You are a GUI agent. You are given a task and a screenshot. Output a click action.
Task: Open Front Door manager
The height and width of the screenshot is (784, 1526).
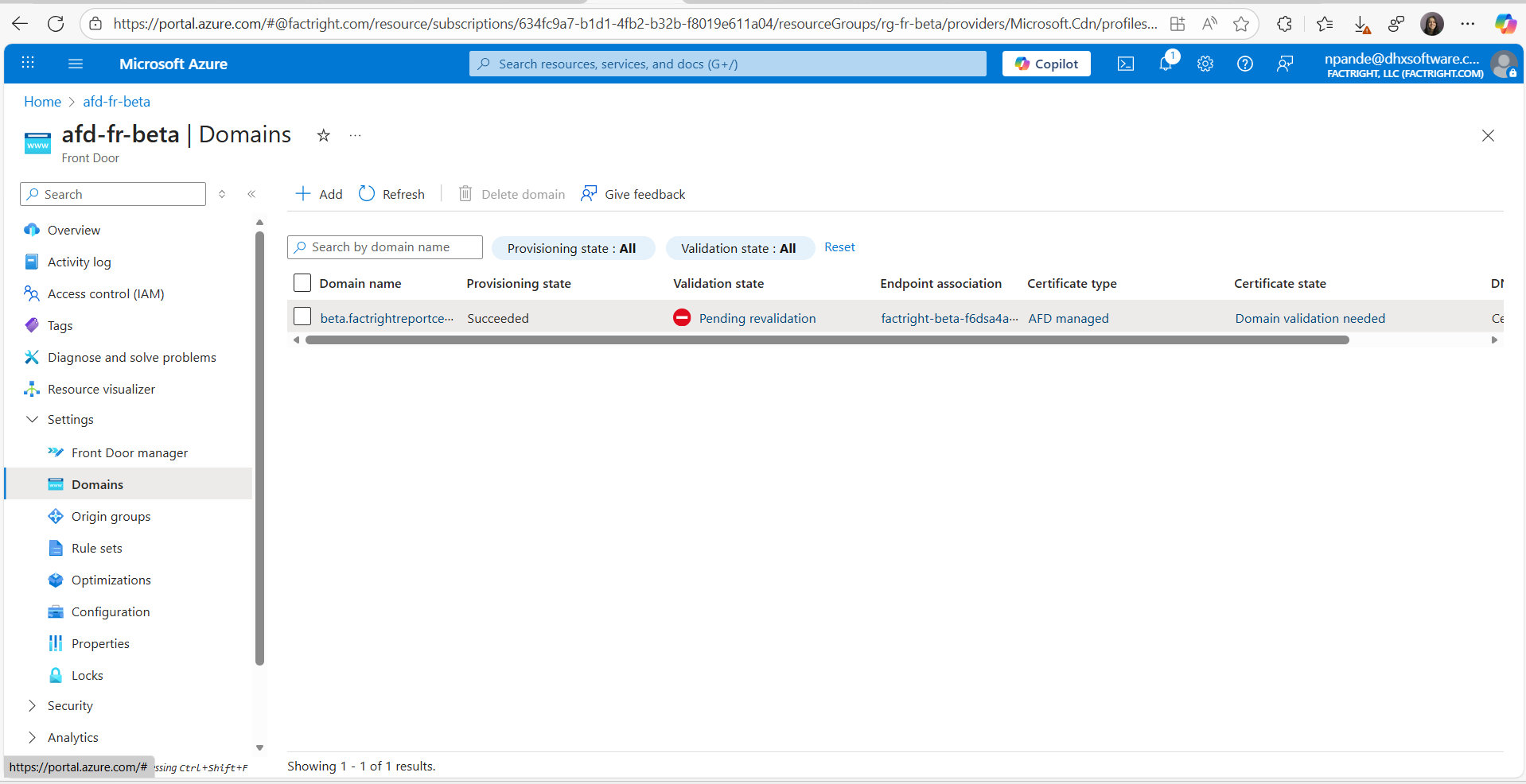130,453
